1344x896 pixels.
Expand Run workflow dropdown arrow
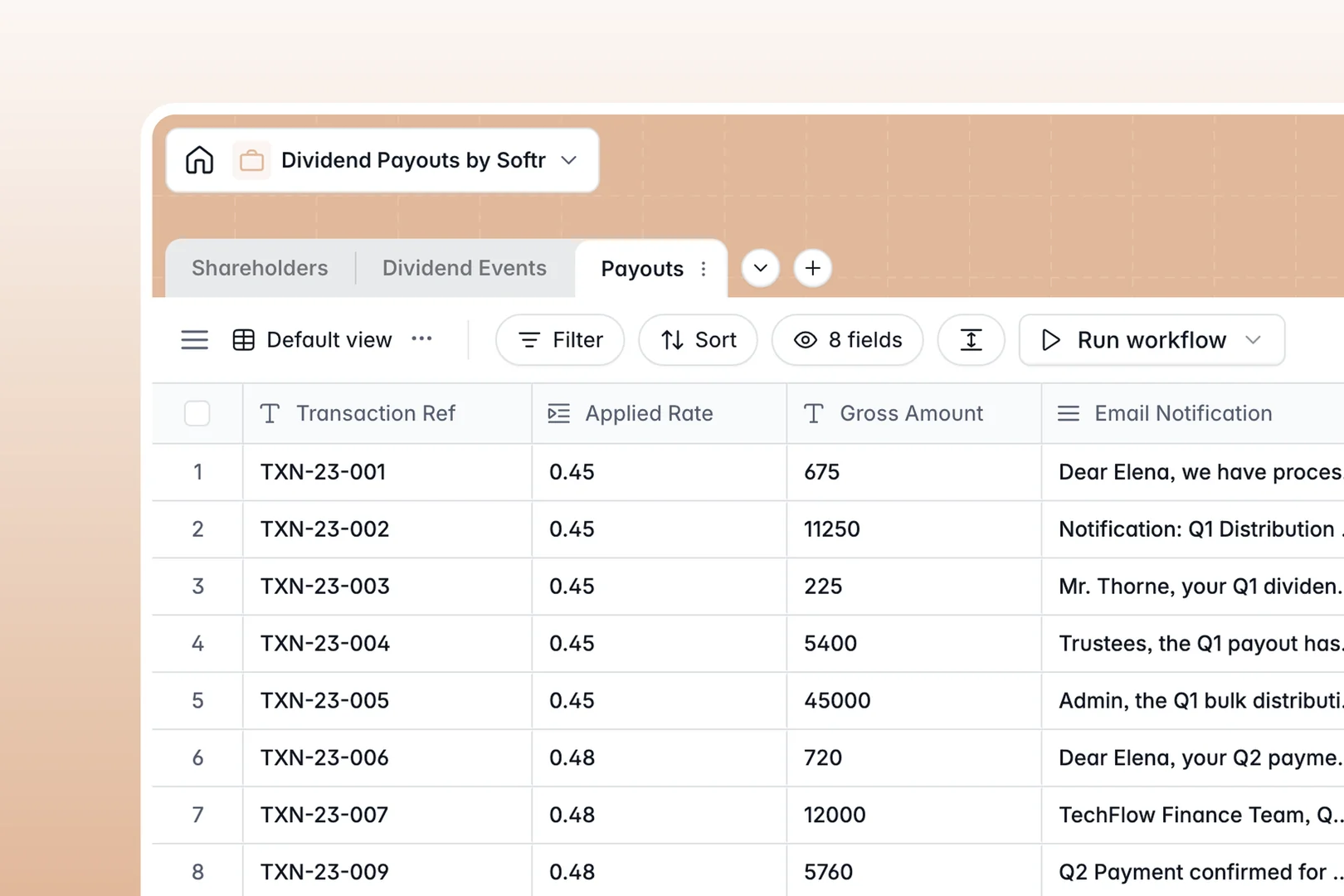point(1254,340)
